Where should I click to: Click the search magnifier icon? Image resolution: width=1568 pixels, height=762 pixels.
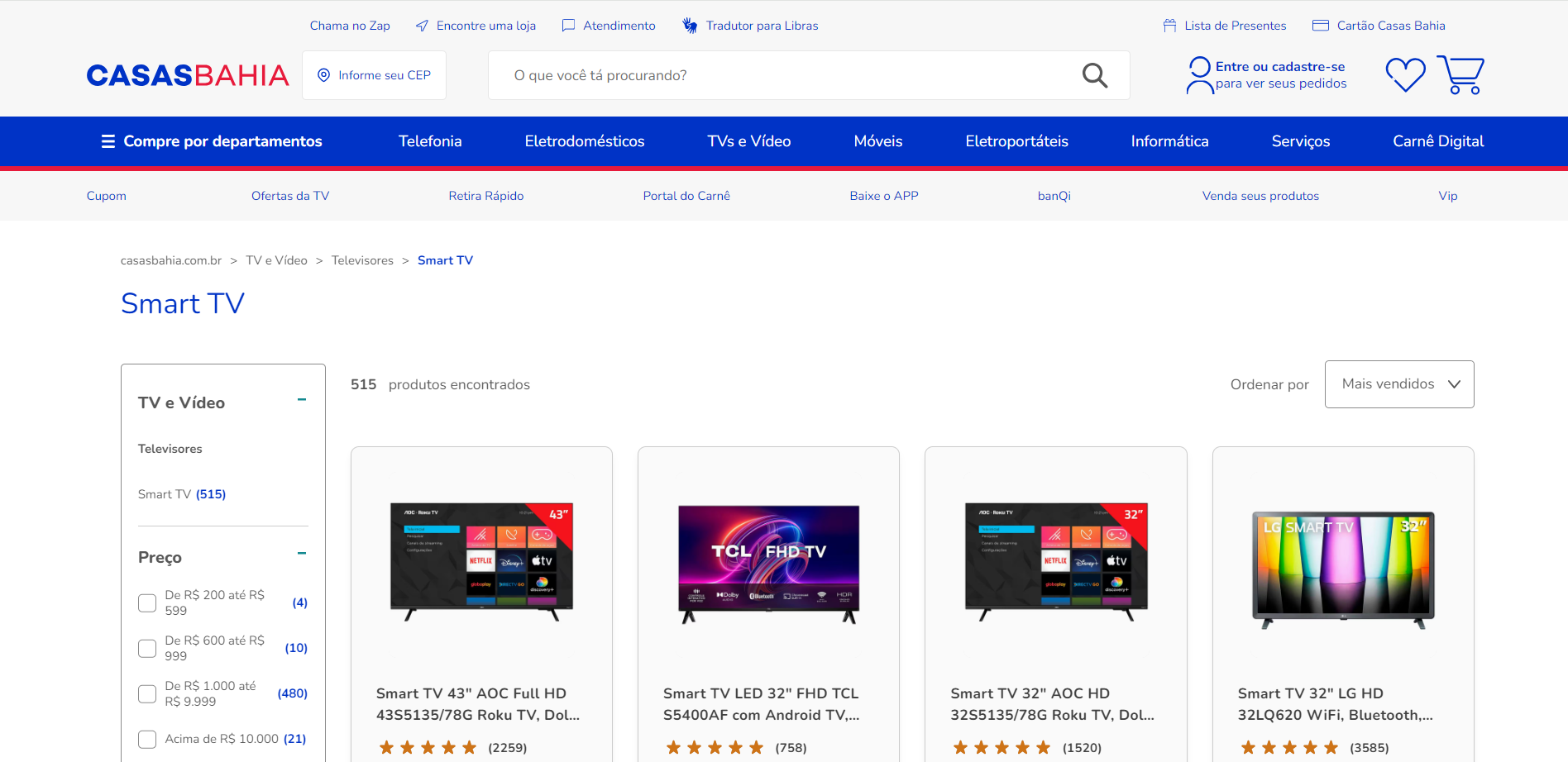click(x=1095, y=75)
